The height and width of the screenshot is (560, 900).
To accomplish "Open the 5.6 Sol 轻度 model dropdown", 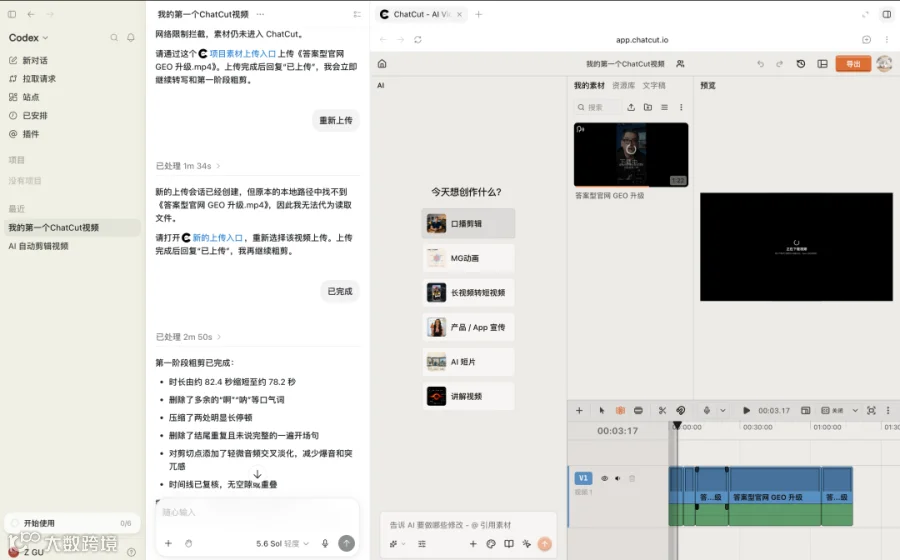I will pyautogui.click(x=282, y=543).
